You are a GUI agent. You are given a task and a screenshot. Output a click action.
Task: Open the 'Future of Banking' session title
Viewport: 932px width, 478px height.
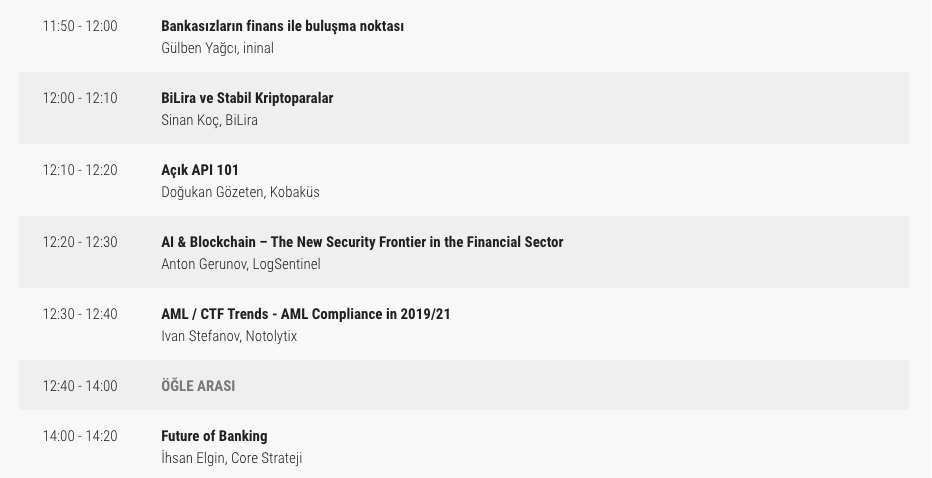point(214,436)
